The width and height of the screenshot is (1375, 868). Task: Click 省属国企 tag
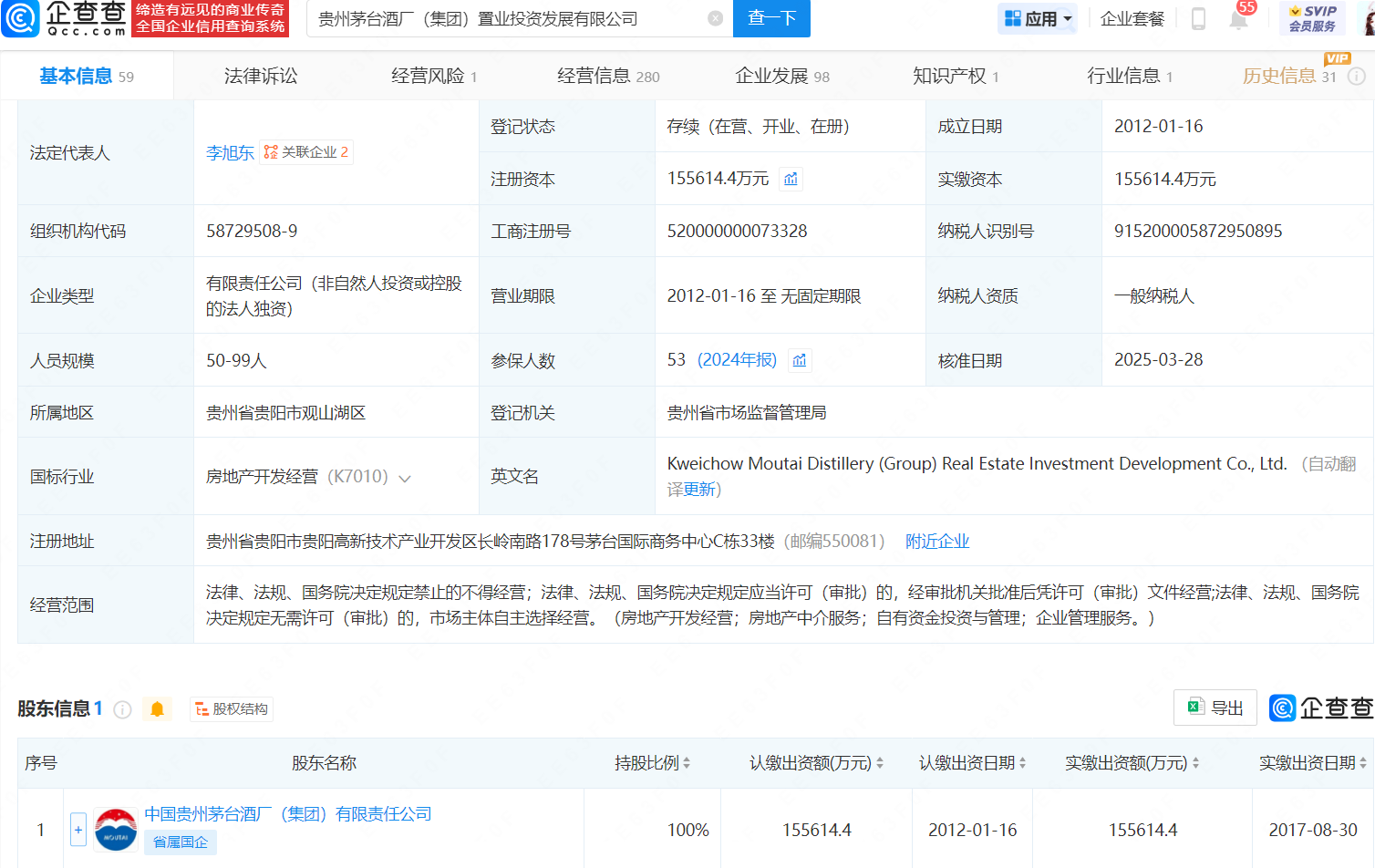(x=181, y=842)
